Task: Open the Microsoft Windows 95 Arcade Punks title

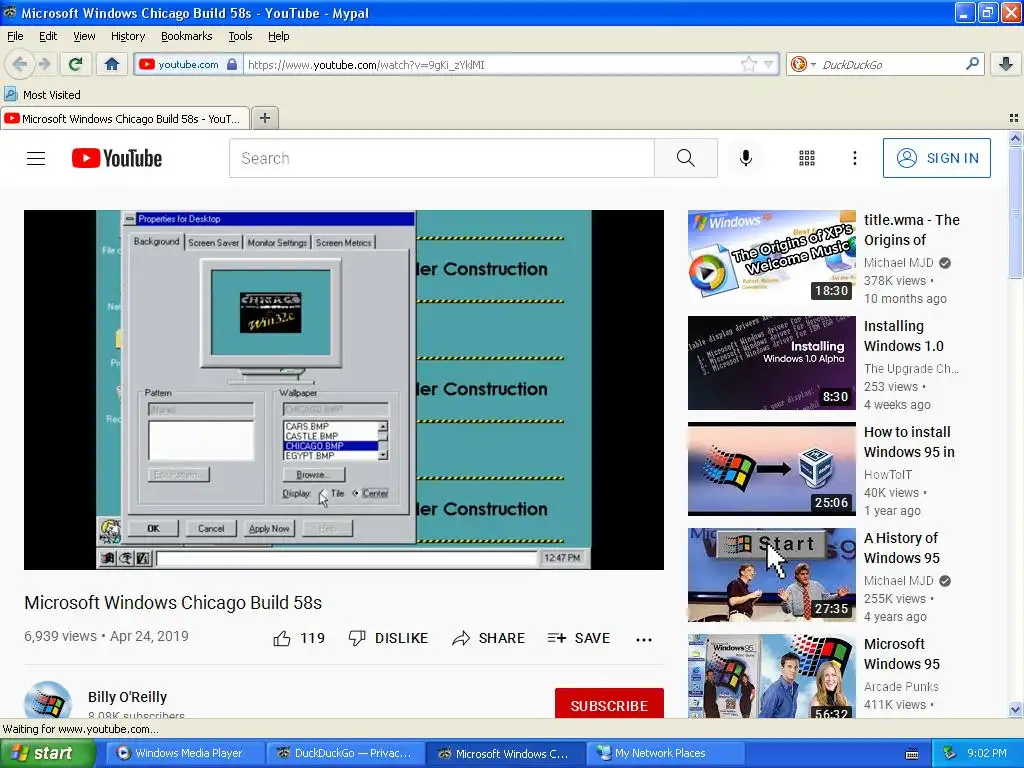Action: [x=901, y=654]
